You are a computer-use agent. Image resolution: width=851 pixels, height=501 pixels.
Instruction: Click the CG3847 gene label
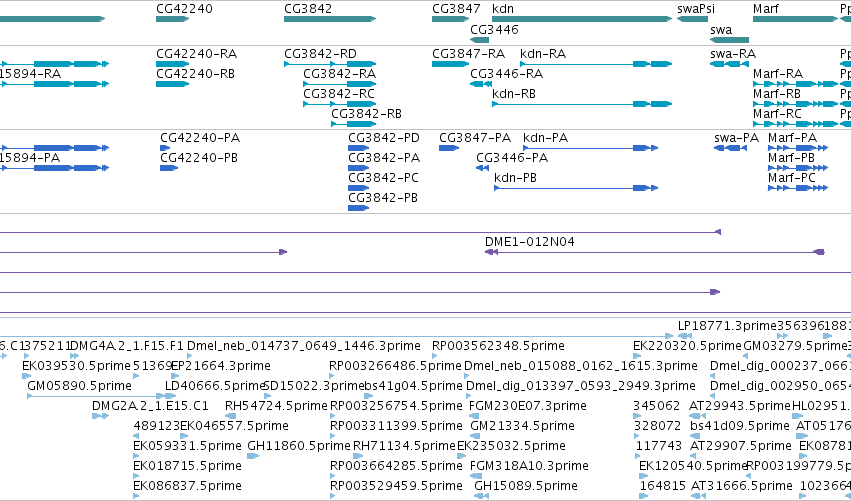click(456, 9)
